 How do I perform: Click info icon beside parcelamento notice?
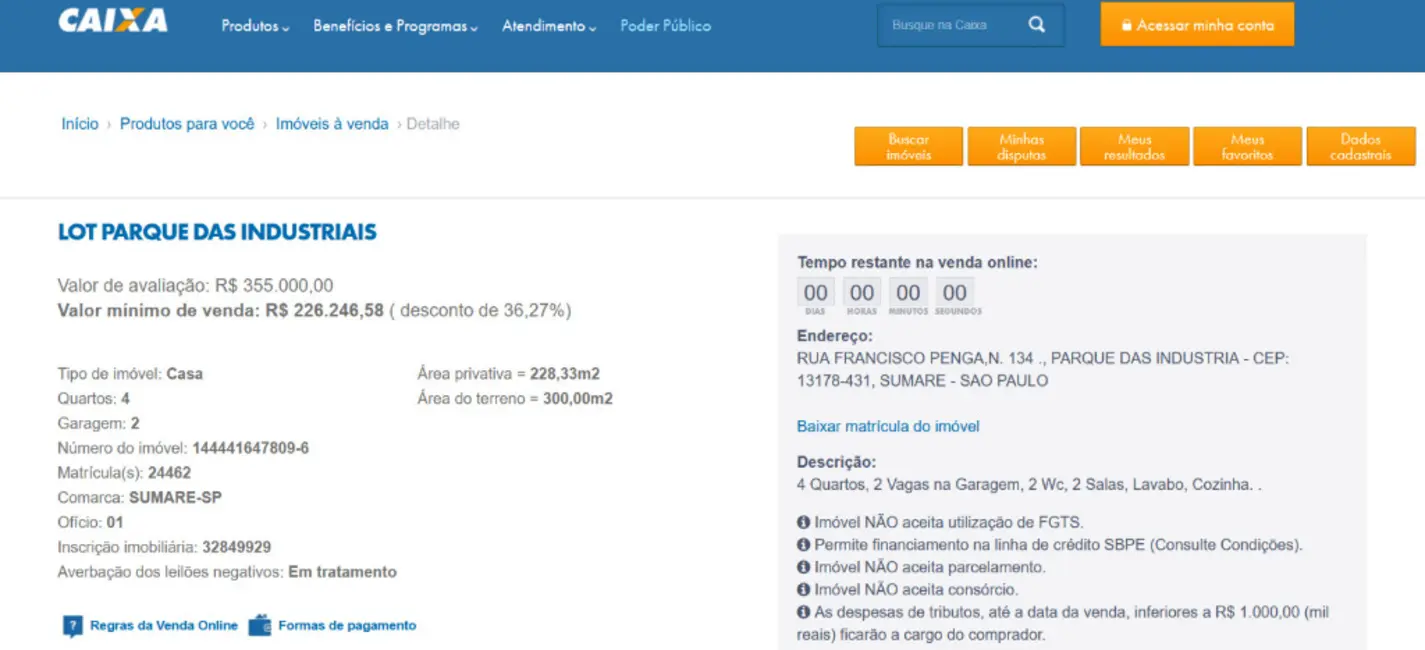(803, 567)
